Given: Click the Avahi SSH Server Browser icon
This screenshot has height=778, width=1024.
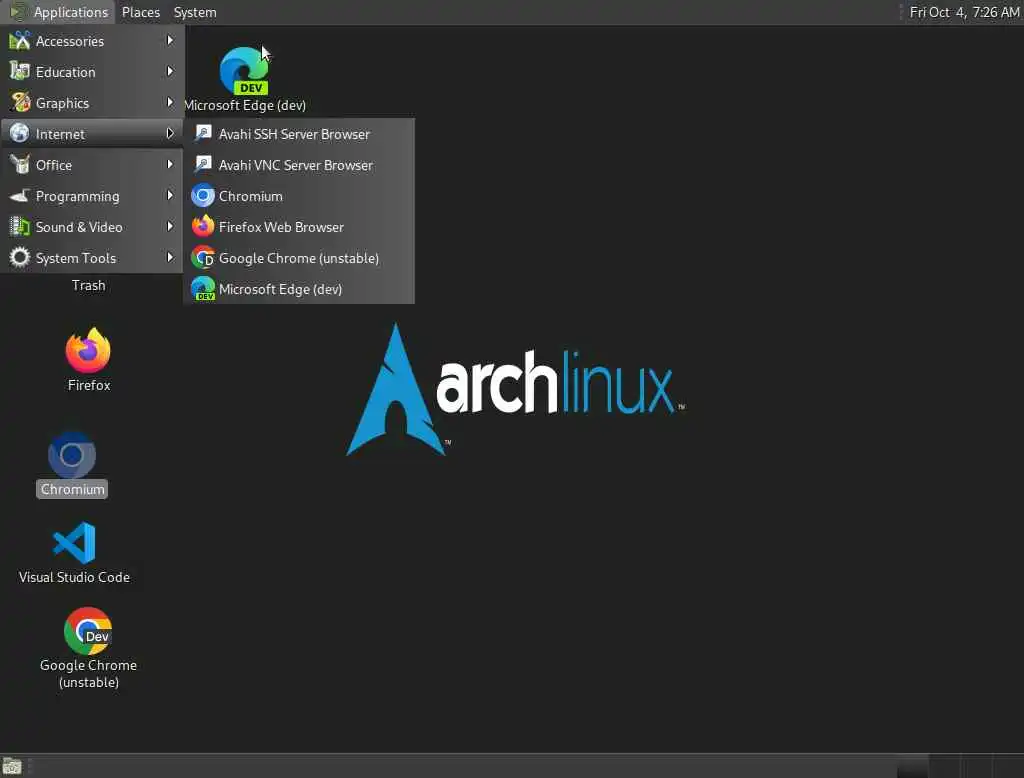Looking at the screenshot, I should (203, 133).
